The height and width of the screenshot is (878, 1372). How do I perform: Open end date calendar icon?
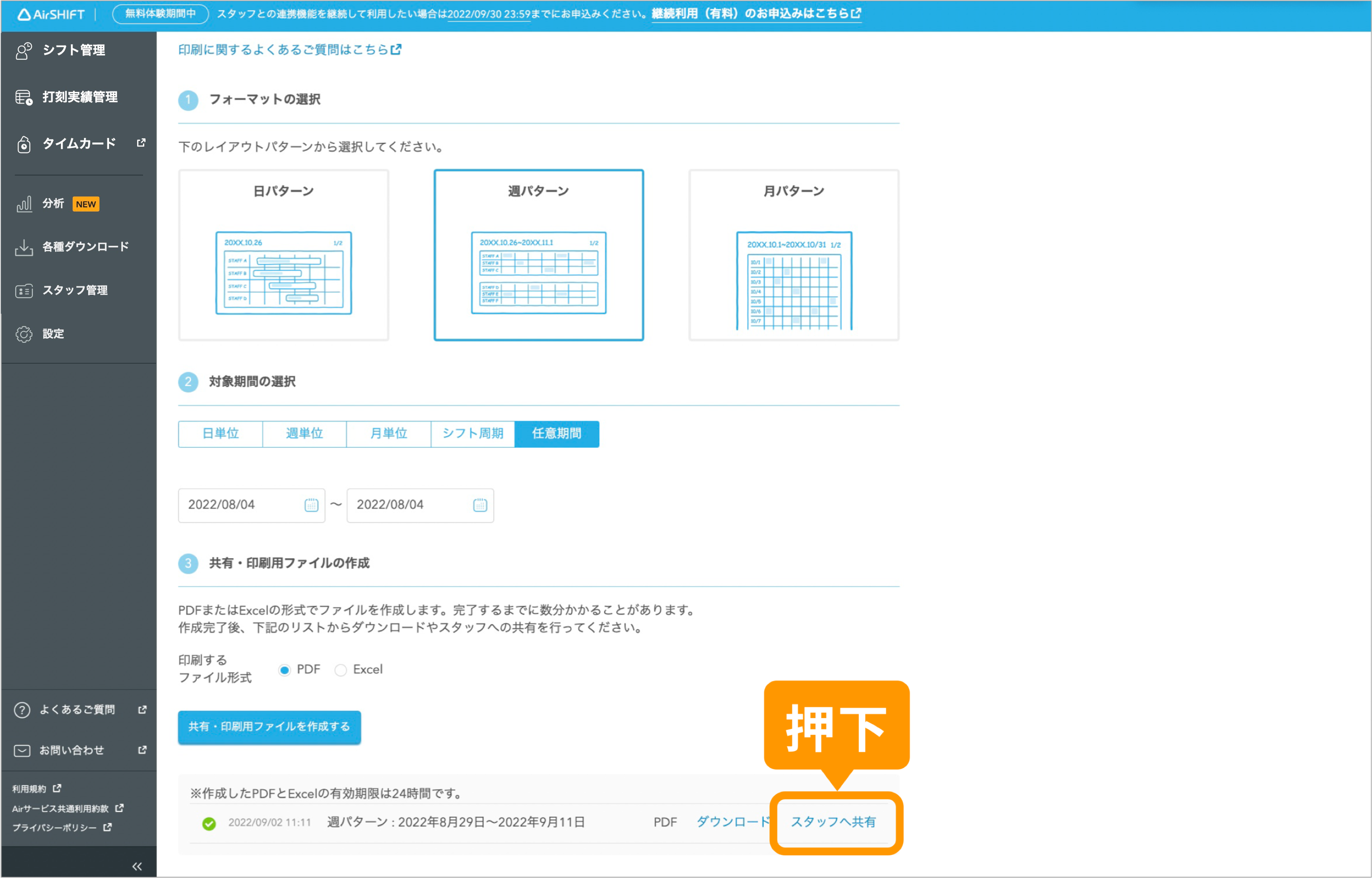pyautogui.click(x=480, y=505)
